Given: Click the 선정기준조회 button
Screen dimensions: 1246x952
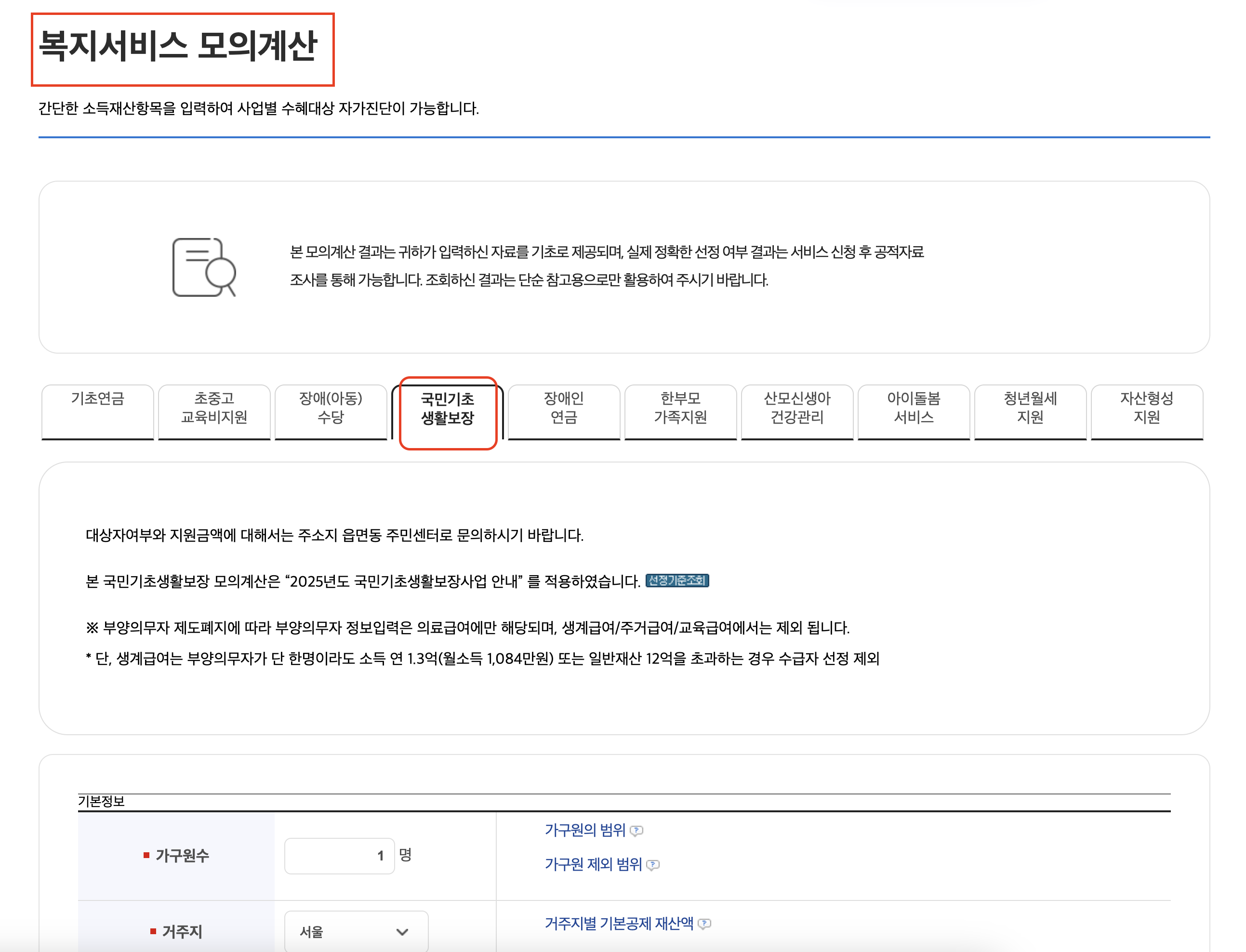Looking at the screenshot, I should 677,580.
